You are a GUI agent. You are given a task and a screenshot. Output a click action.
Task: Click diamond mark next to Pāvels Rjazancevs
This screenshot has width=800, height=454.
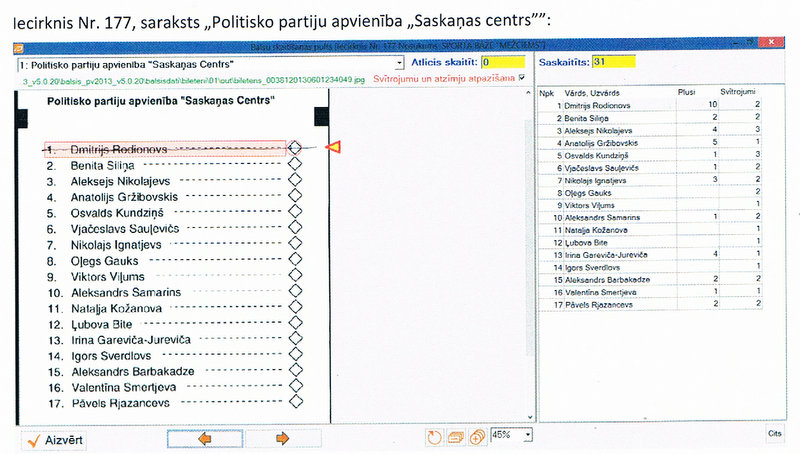295,401
